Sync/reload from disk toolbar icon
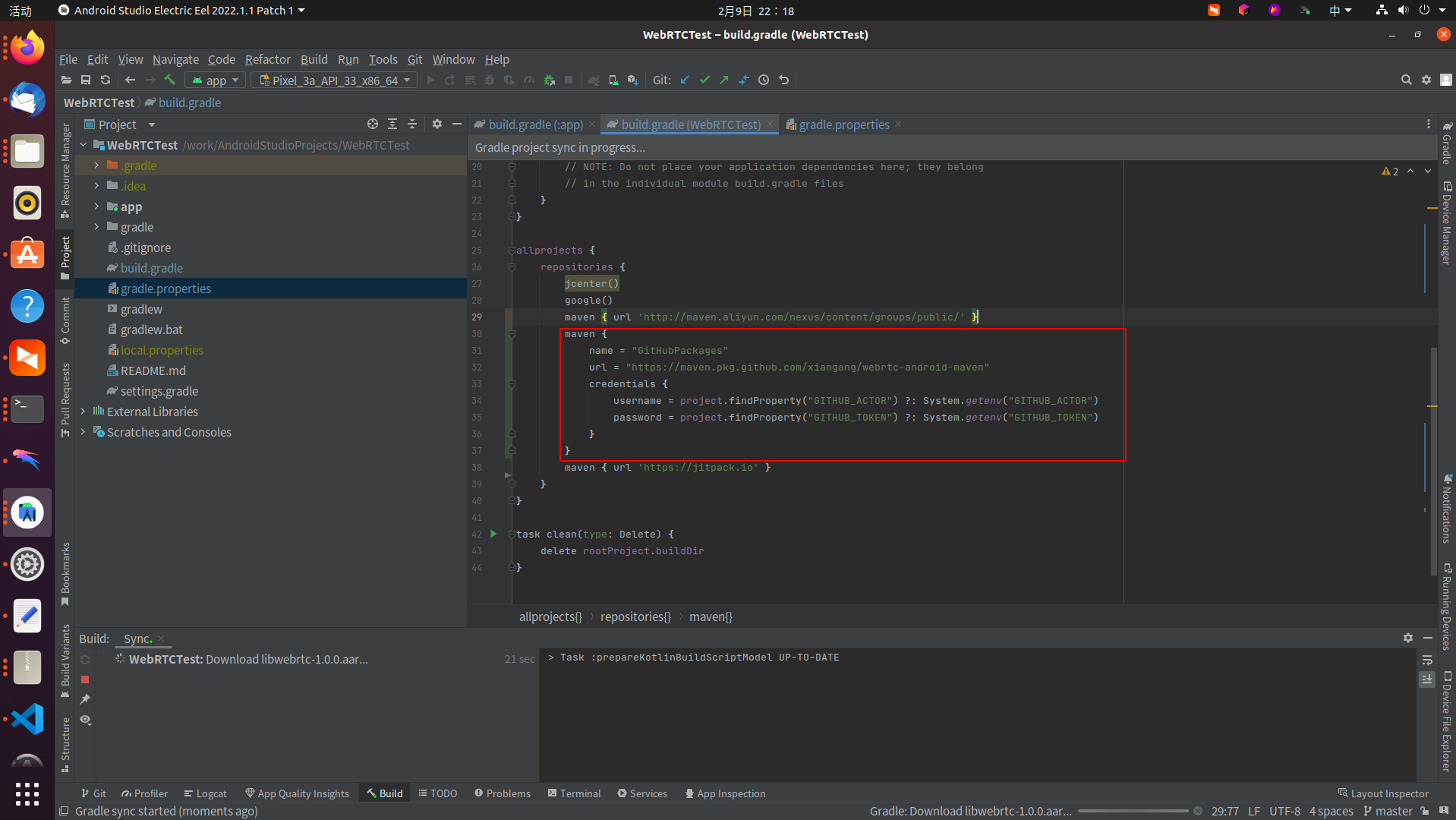This screenshot has width=1456, height=820. [x=106, y=80]
